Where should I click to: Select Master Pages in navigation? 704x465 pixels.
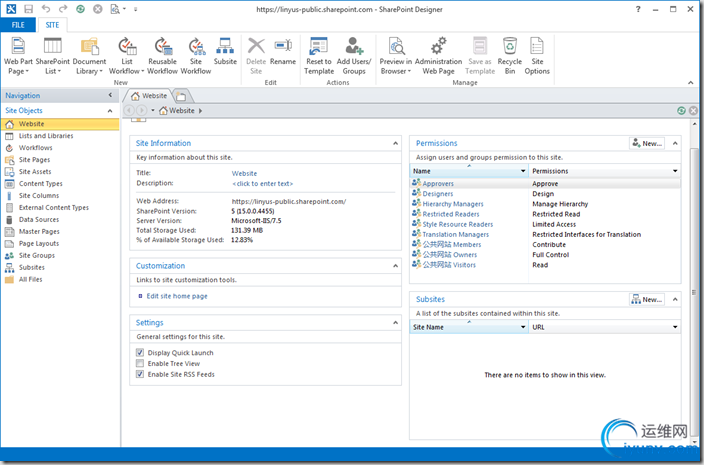point(39,231)
